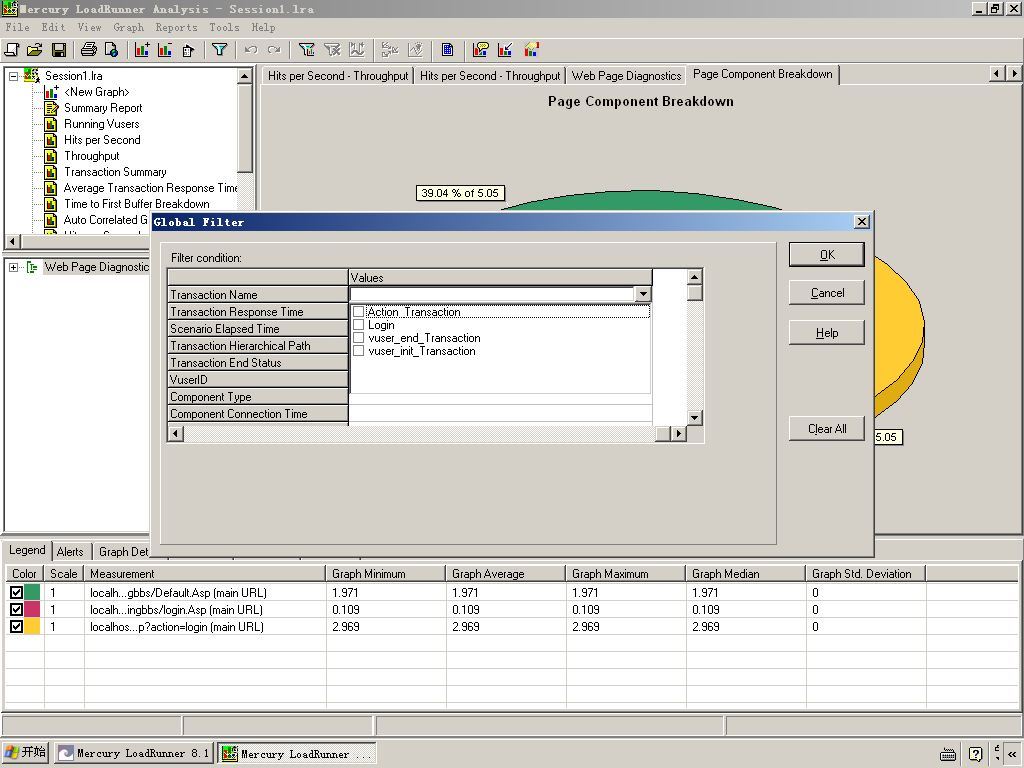
Task: Click the Delete Graph toolbar icon
Action: click(x=165, y=50)
